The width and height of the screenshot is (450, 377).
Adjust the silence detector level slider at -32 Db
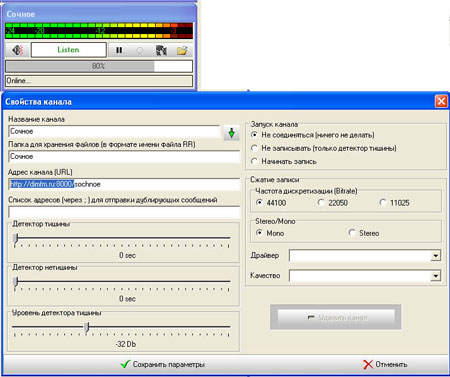(x=87, y=327)
